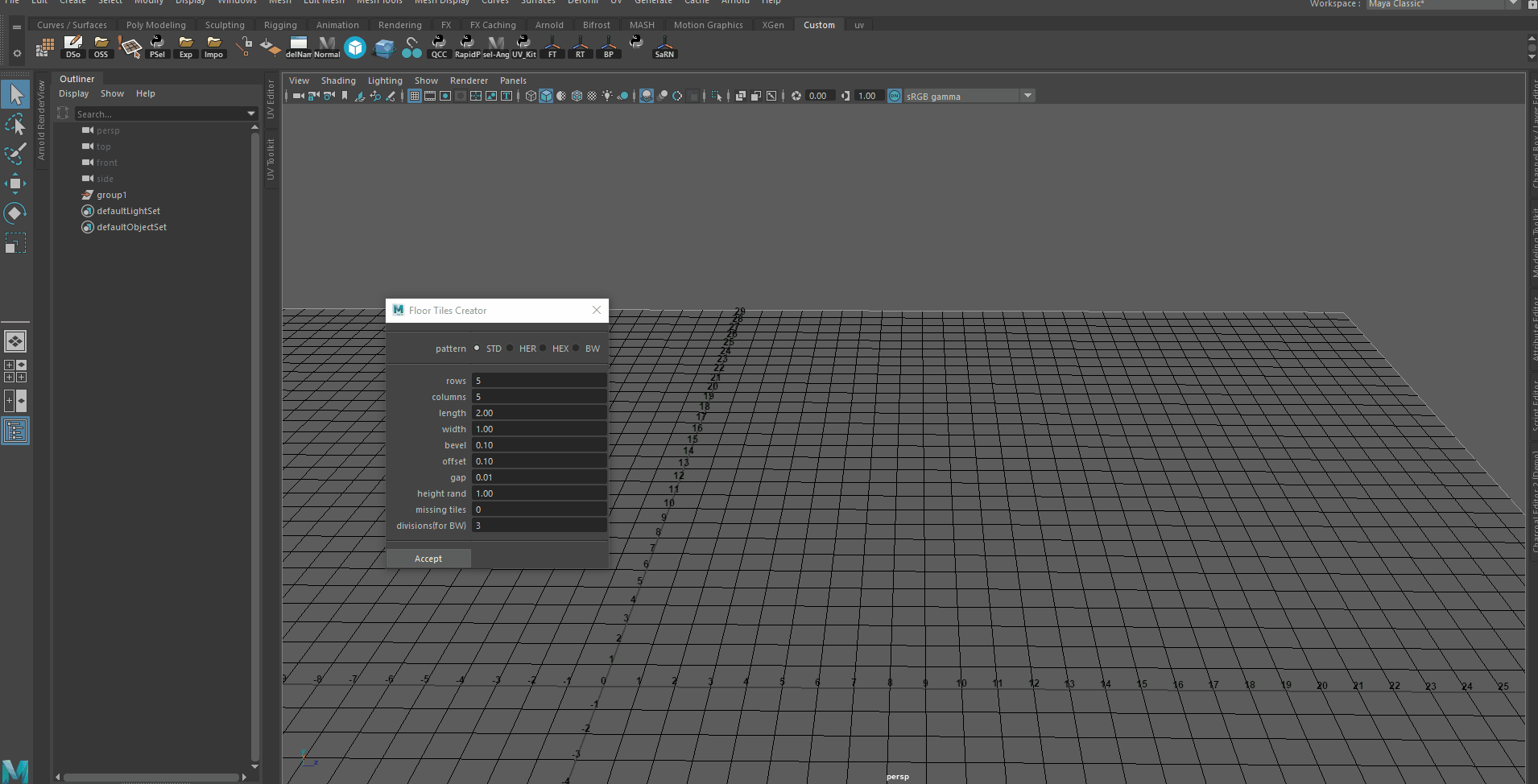Click the Impo shelf folder icon
The height and width of the screenshot is (784, 1538).
[213, 47]
